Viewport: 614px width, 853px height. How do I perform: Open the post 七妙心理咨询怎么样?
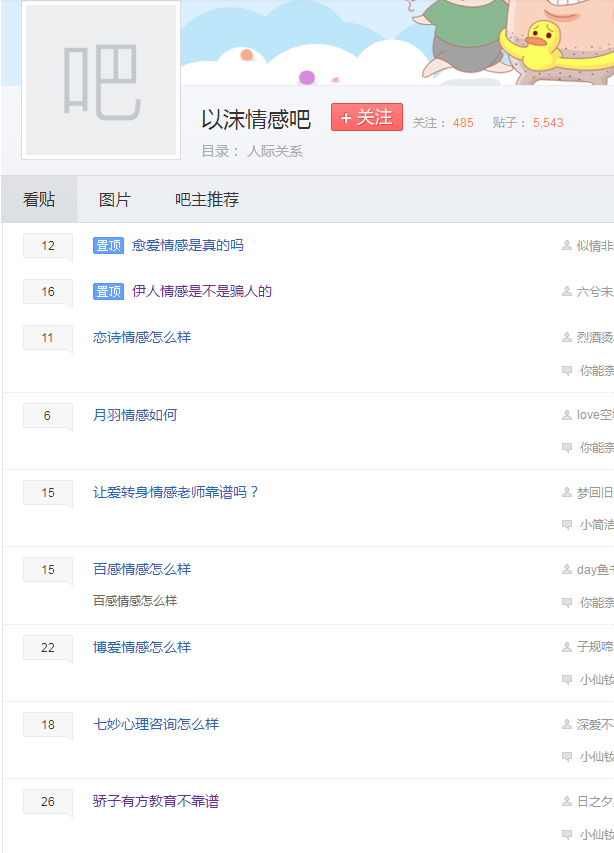click(x=156, y=724)
